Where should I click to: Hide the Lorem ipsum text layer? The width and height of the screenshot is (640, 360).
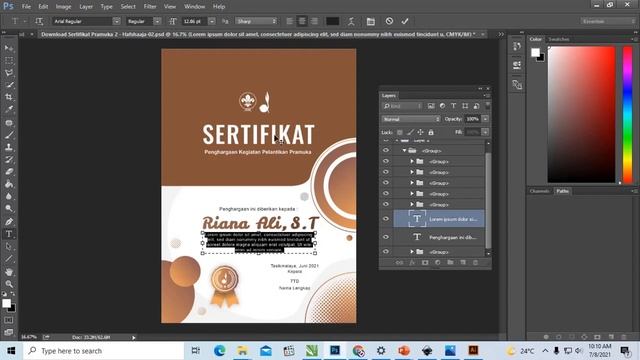386,219
